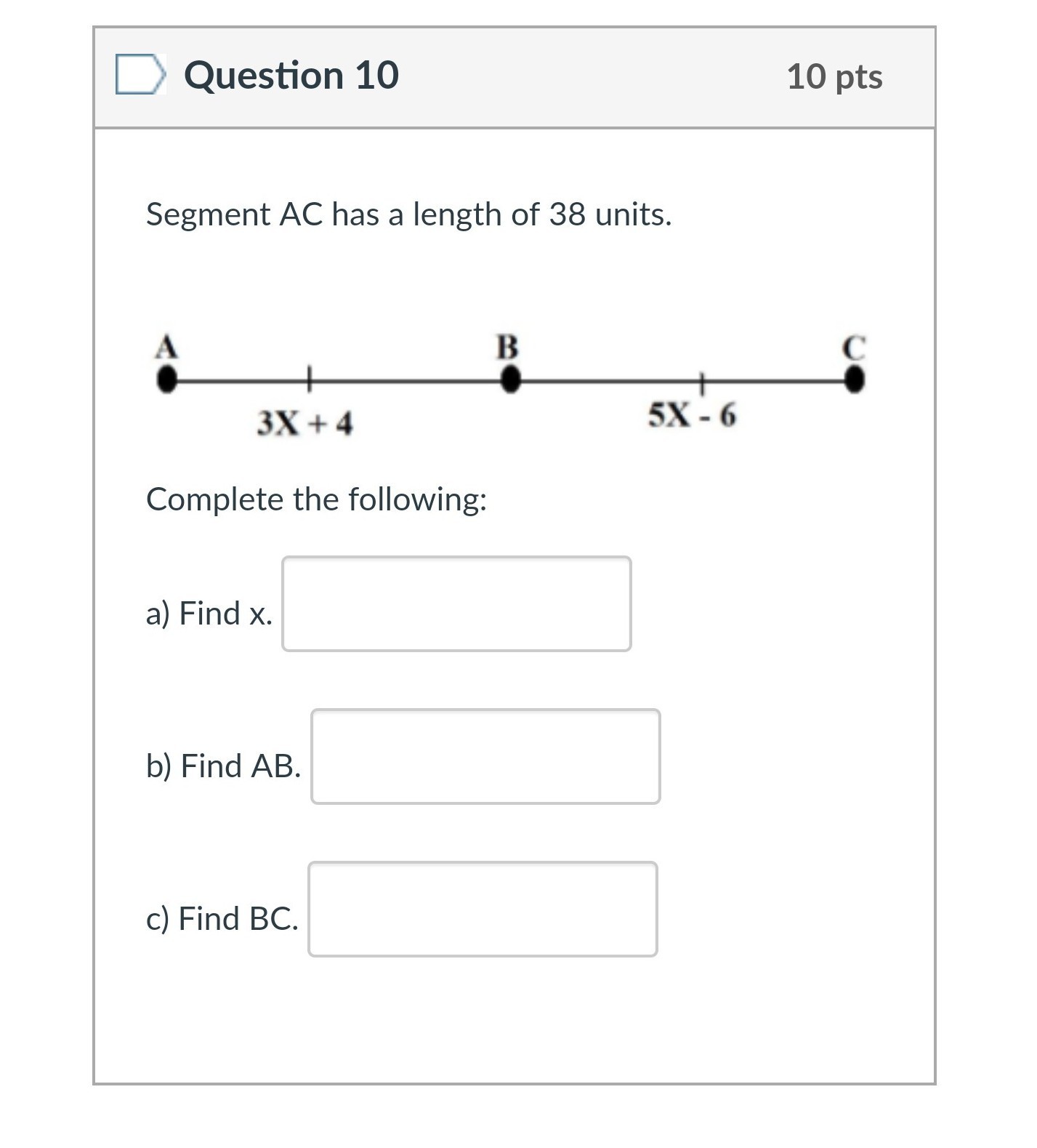Focus the answer box for Find x

pos(456,603)
